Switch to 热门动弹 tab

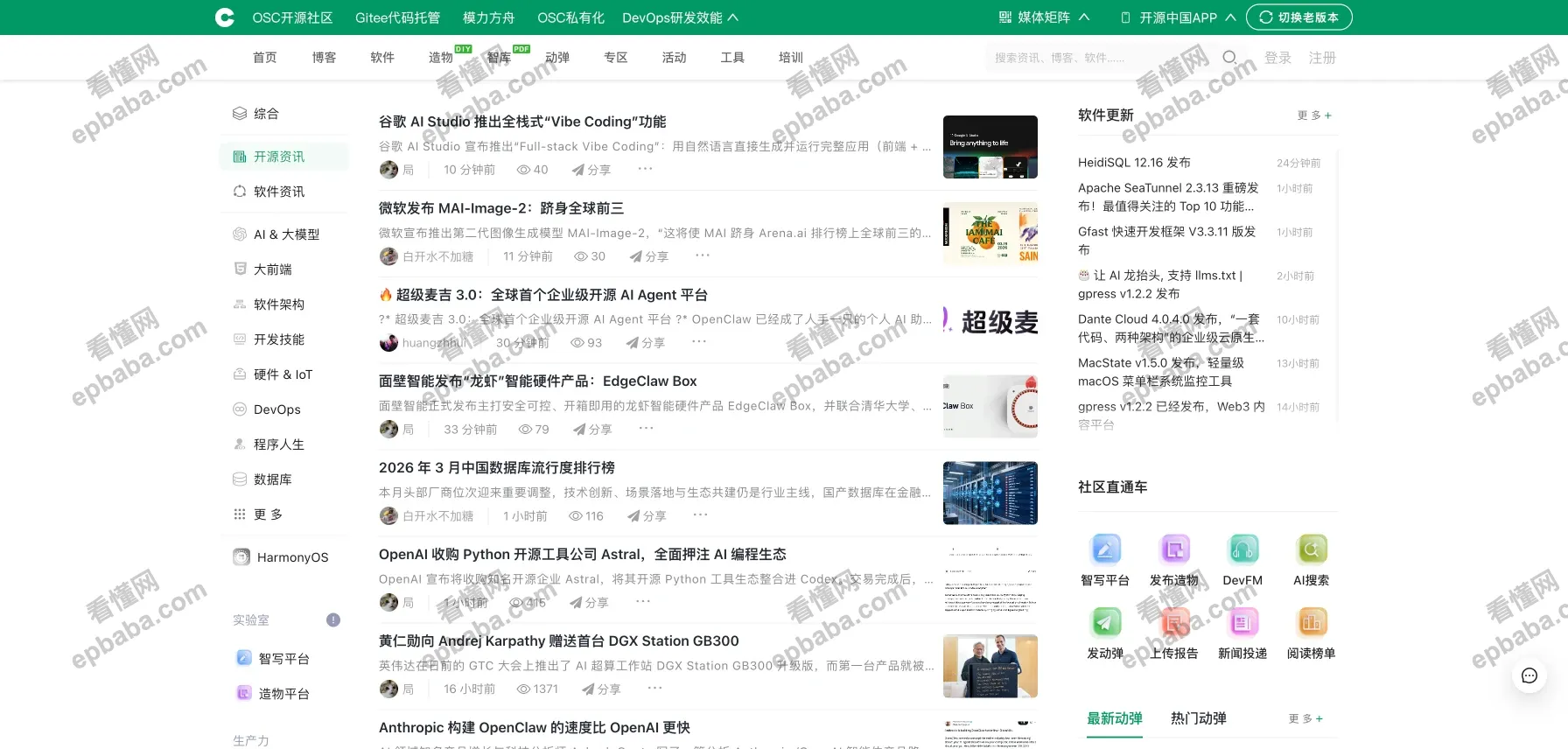pos(1199,718)
